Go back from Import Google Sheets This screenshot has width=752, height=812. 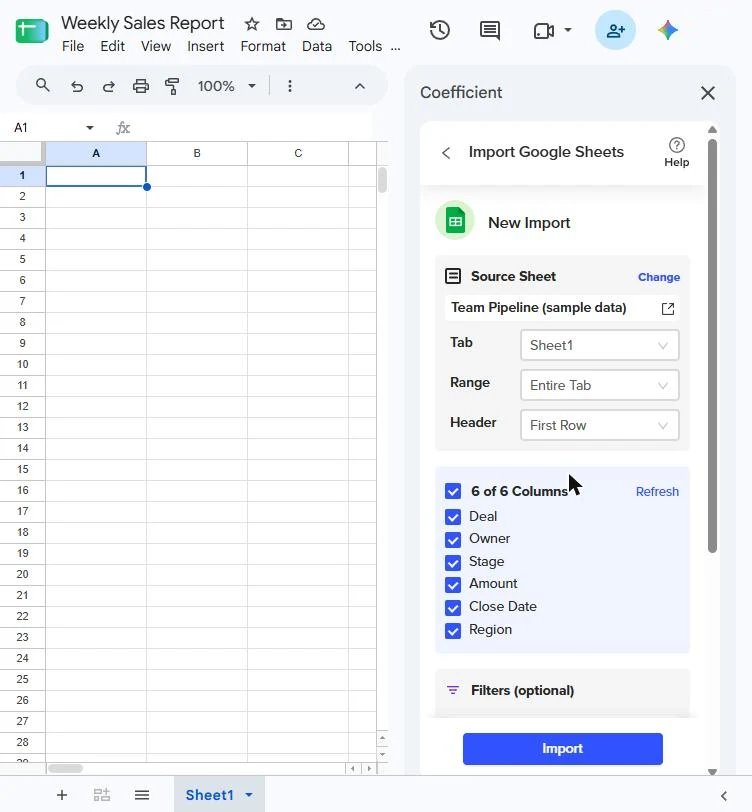click(446, 153)
